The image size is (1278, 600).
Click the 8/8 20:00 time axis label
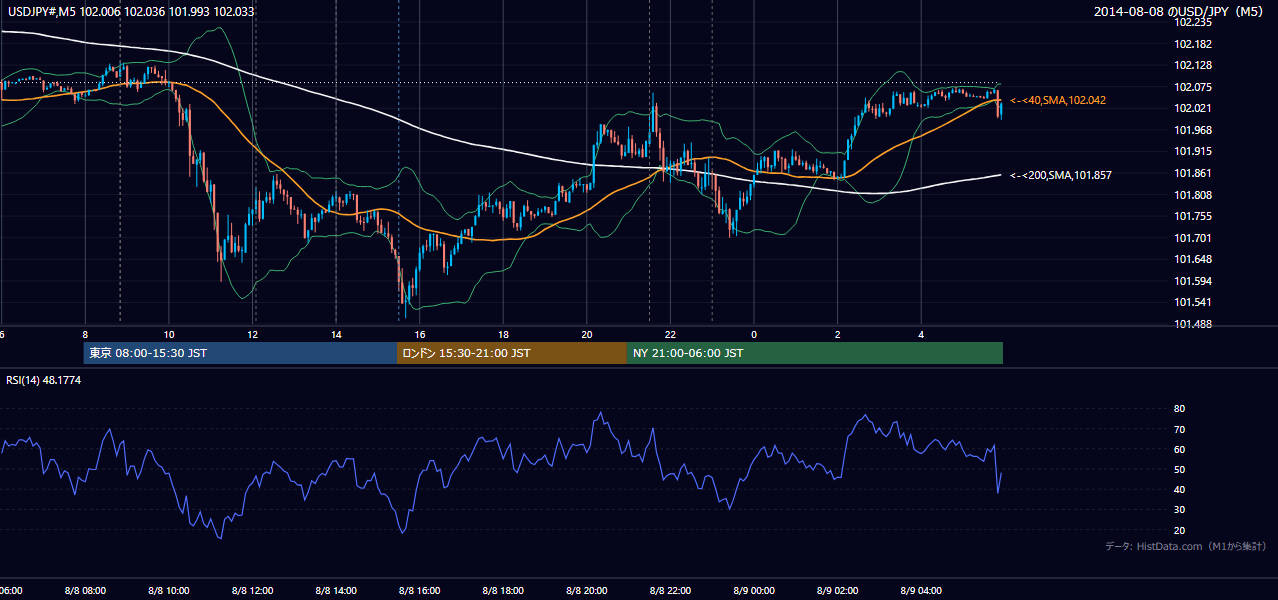point(587,591)
